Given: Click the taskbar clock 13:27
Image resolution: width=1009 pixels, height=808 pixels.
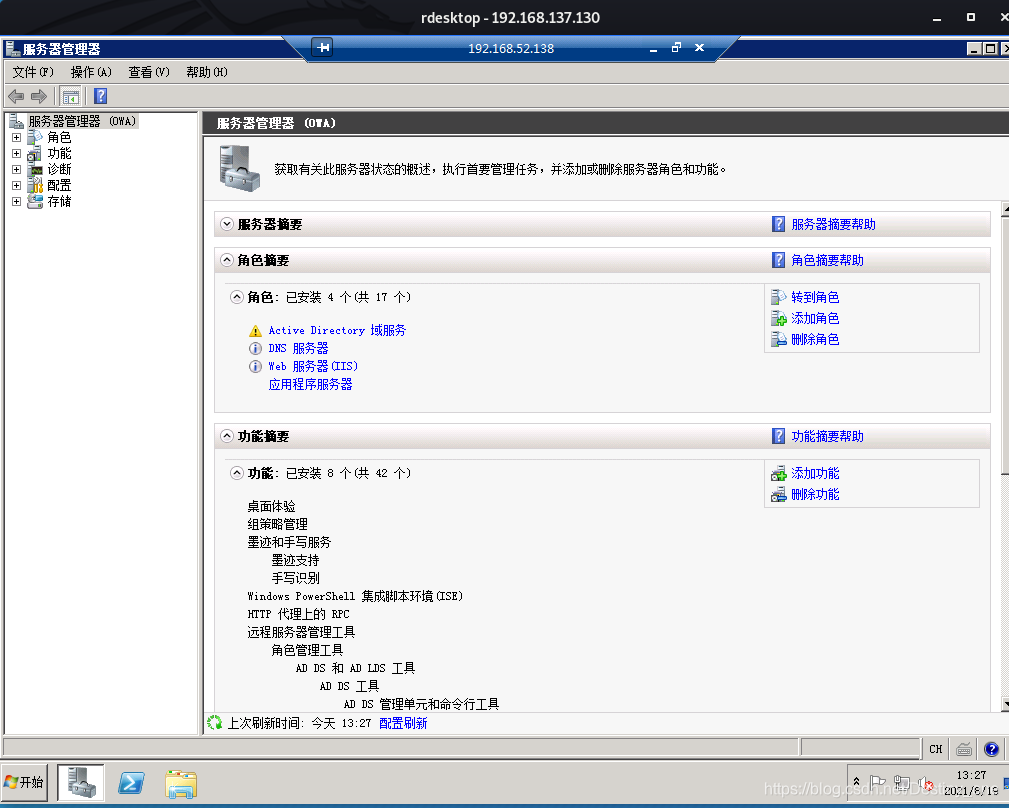Looking at the screenshot, I should click(971, 775).
